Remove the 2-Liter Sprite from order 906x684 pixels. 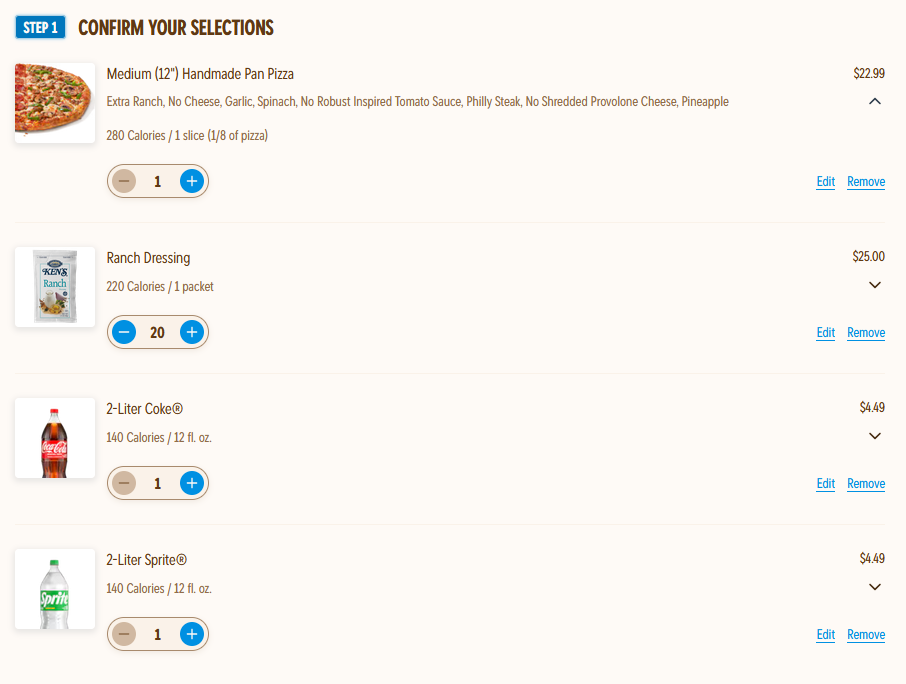[x=865, y=635]
